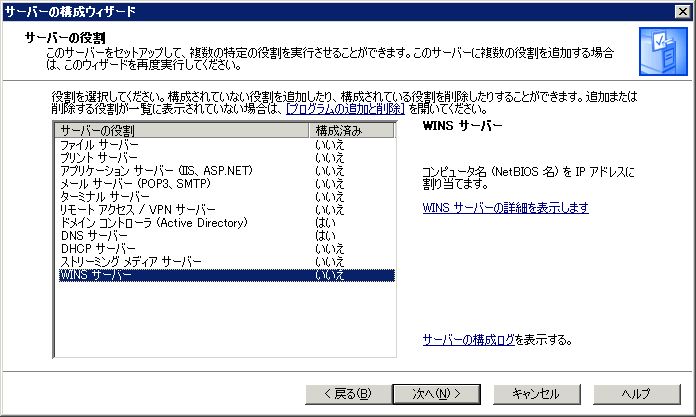696x417 pixels.
Task: Select ストリーミング メディア サーバー role
Action: (227, 262)
